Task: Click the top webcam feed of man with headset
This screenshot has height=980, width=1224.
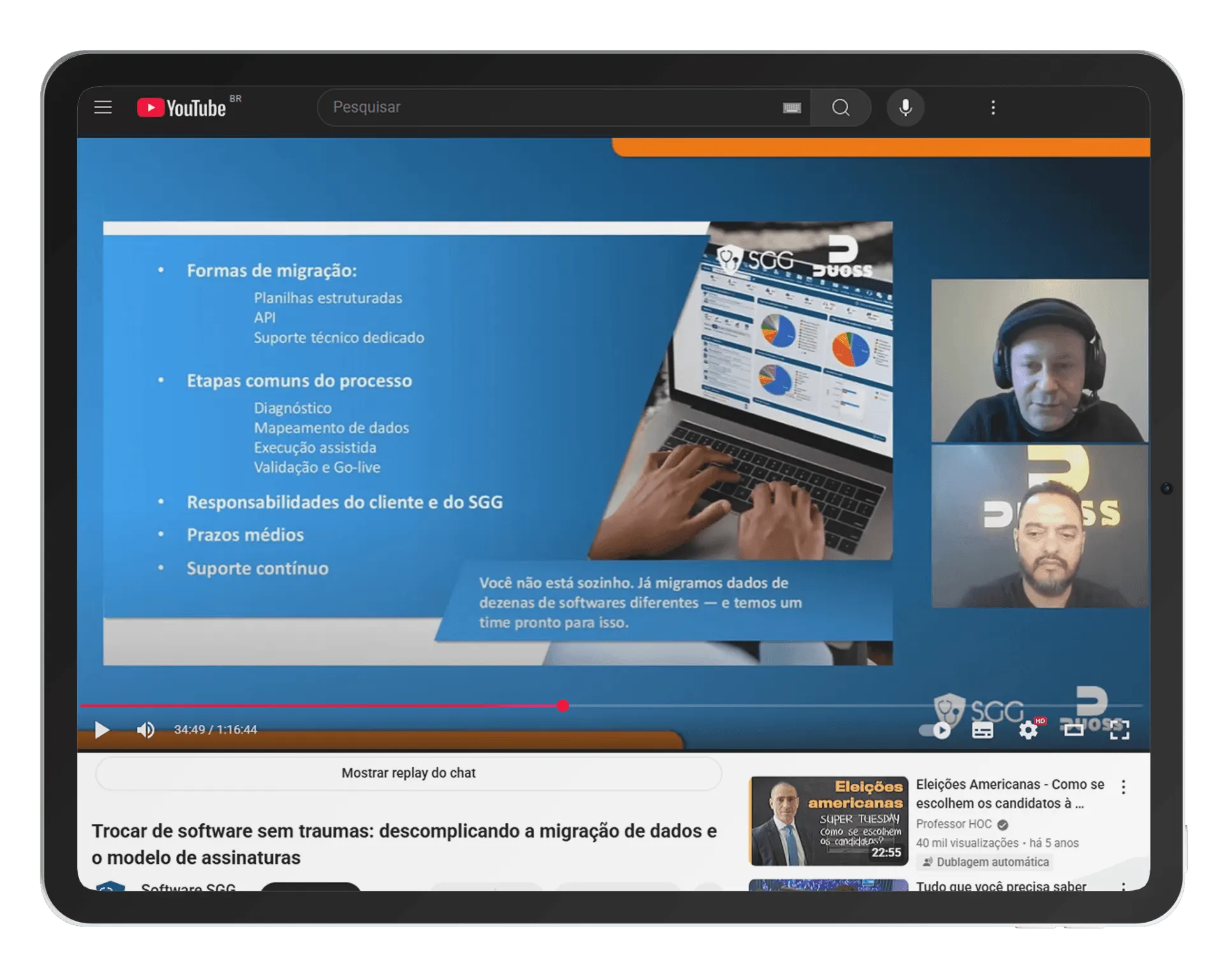Action: click(x=1039, y=360)
